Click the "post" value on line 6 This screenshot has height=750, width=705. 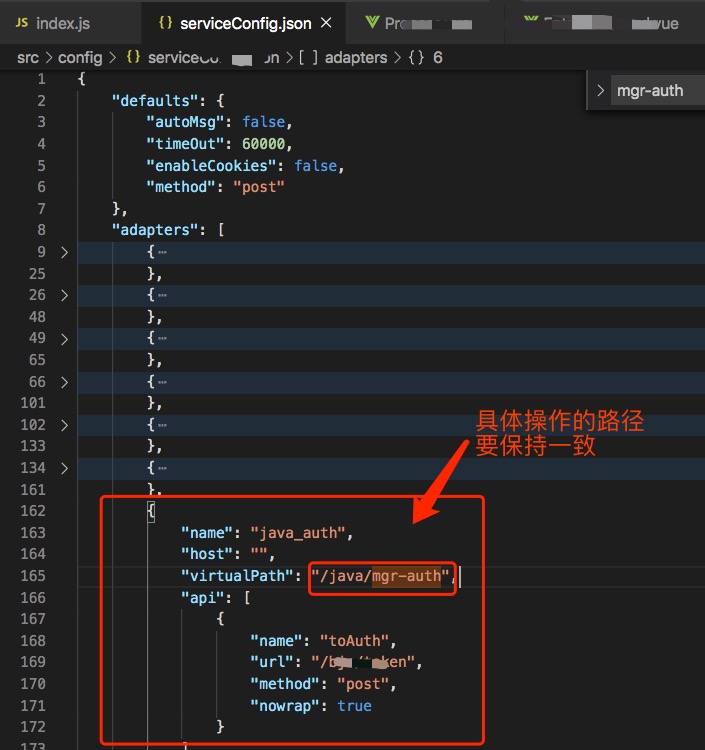click(258, 187)
